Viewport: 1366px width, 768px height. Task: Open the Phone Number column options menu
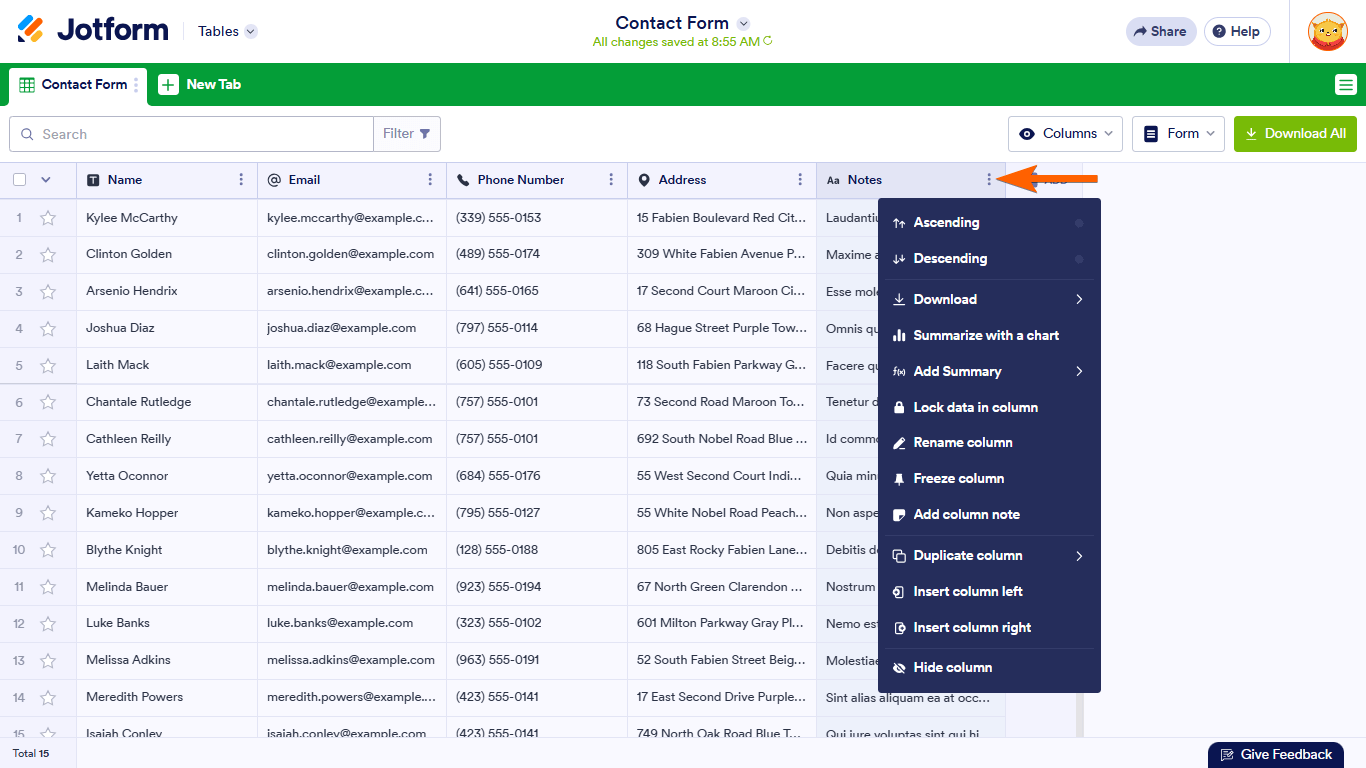611,180
